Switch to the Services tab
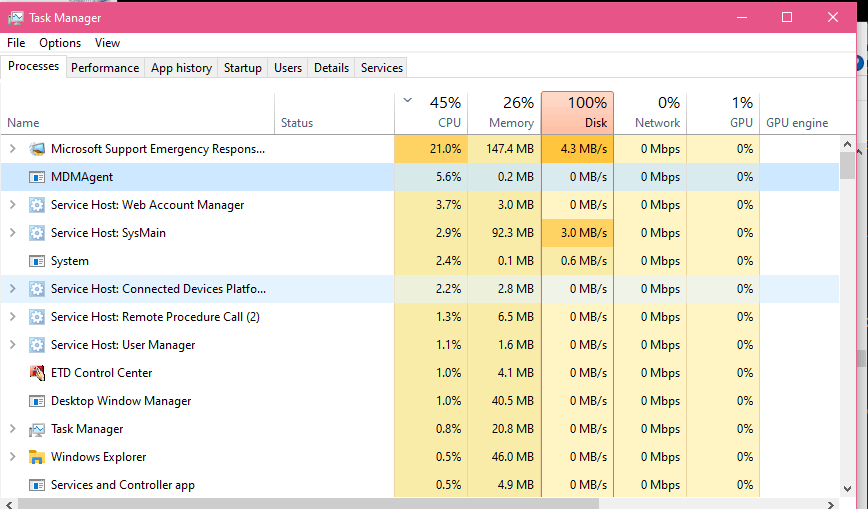 (381, 68)
